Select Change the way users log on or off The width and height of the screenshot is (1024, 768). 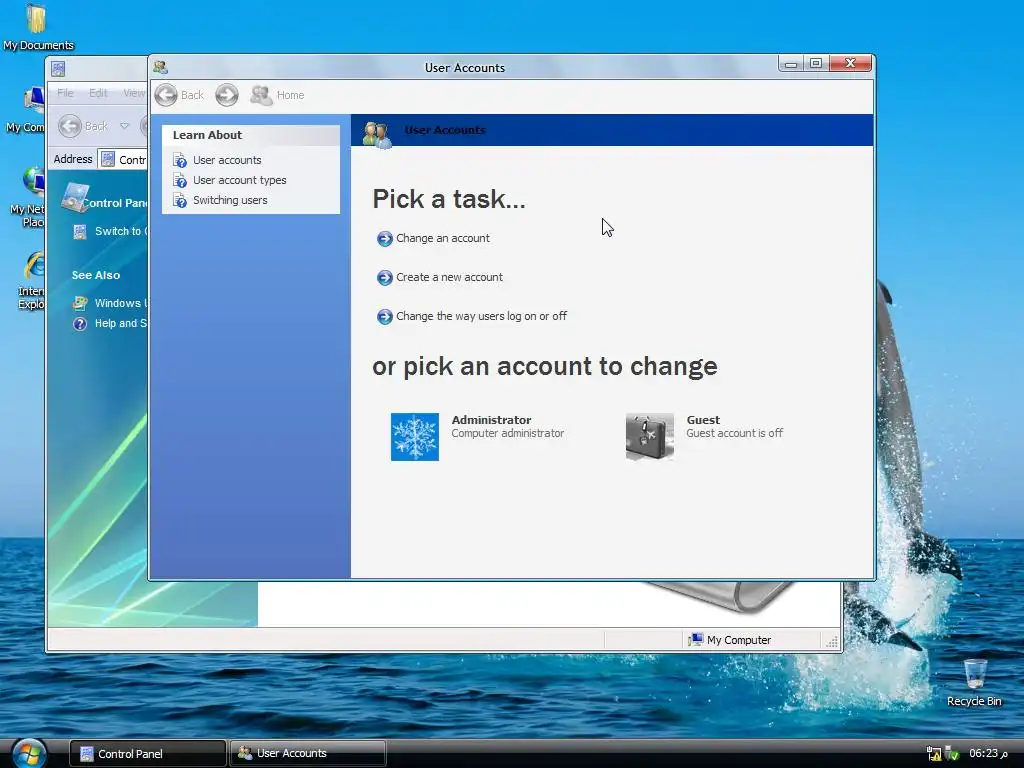481,316
